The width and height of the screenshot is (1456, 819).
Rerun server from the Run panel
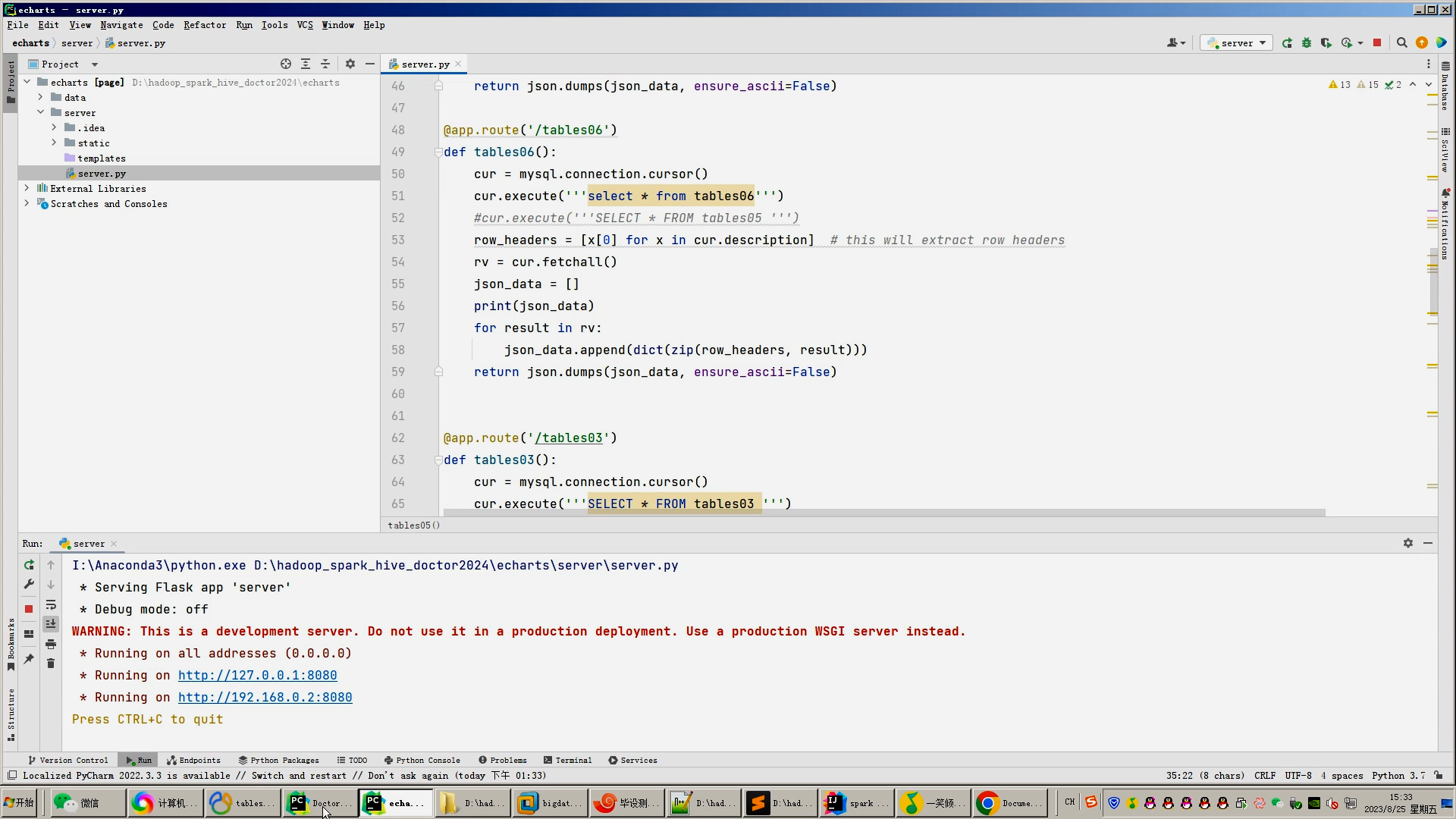pos(29,565)
